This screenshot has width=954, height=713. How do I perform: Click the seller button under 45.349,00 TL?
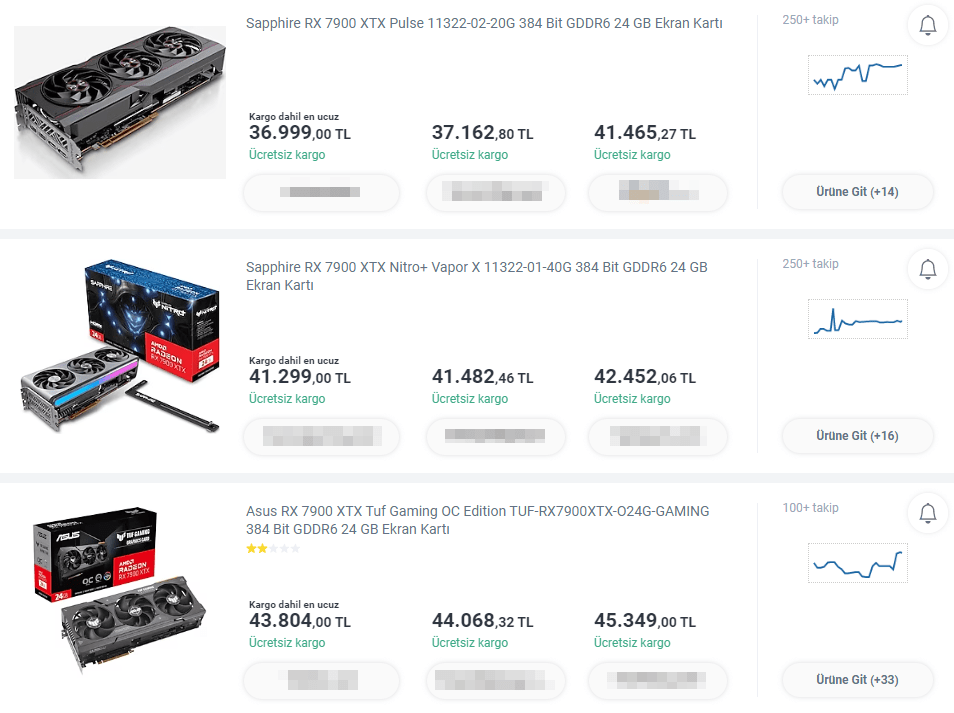click(657, 680)
